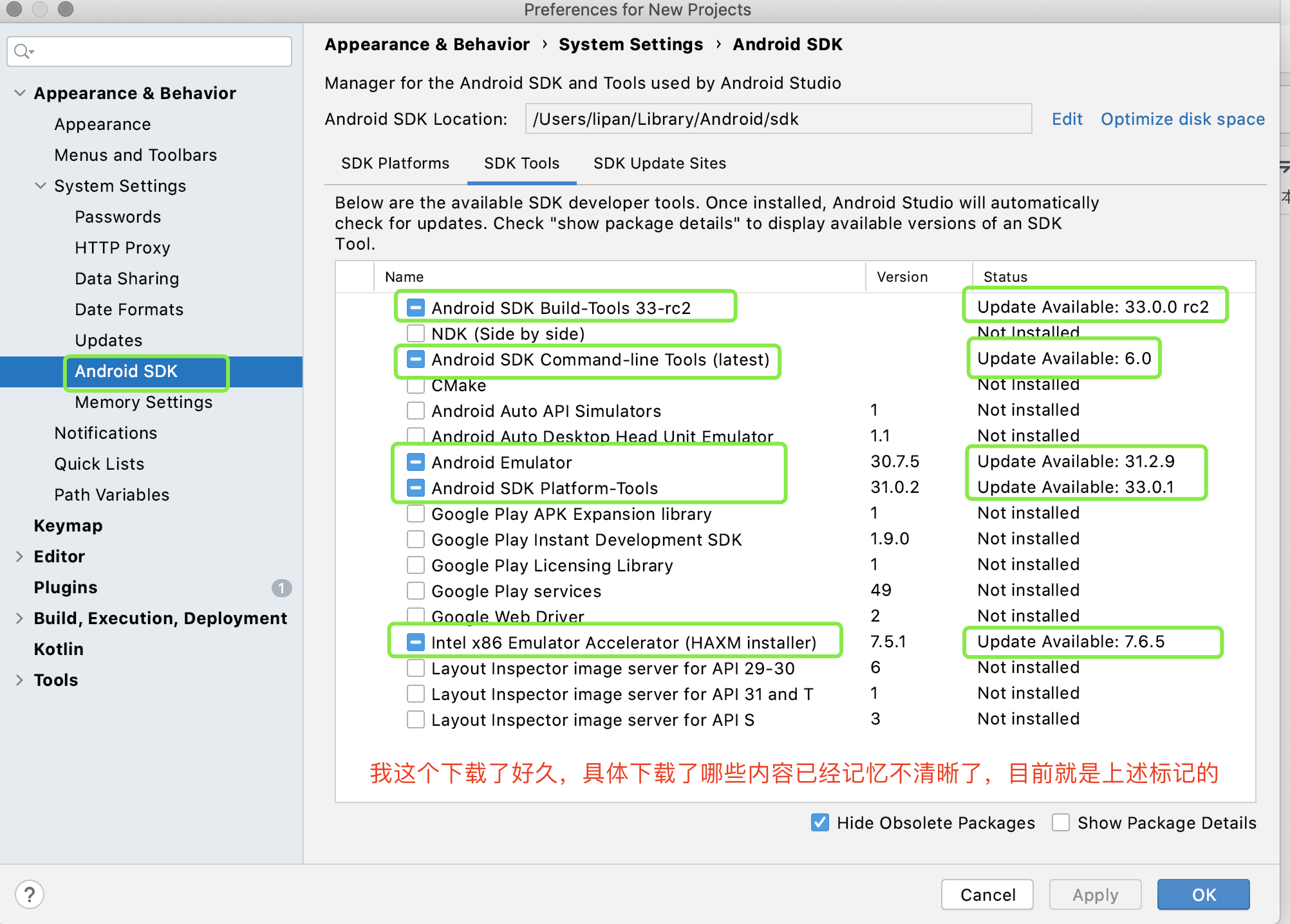This screenshot has height=924, width=1290.
Task: Expand Build, Execution, Deployment node
Action: 20,618
